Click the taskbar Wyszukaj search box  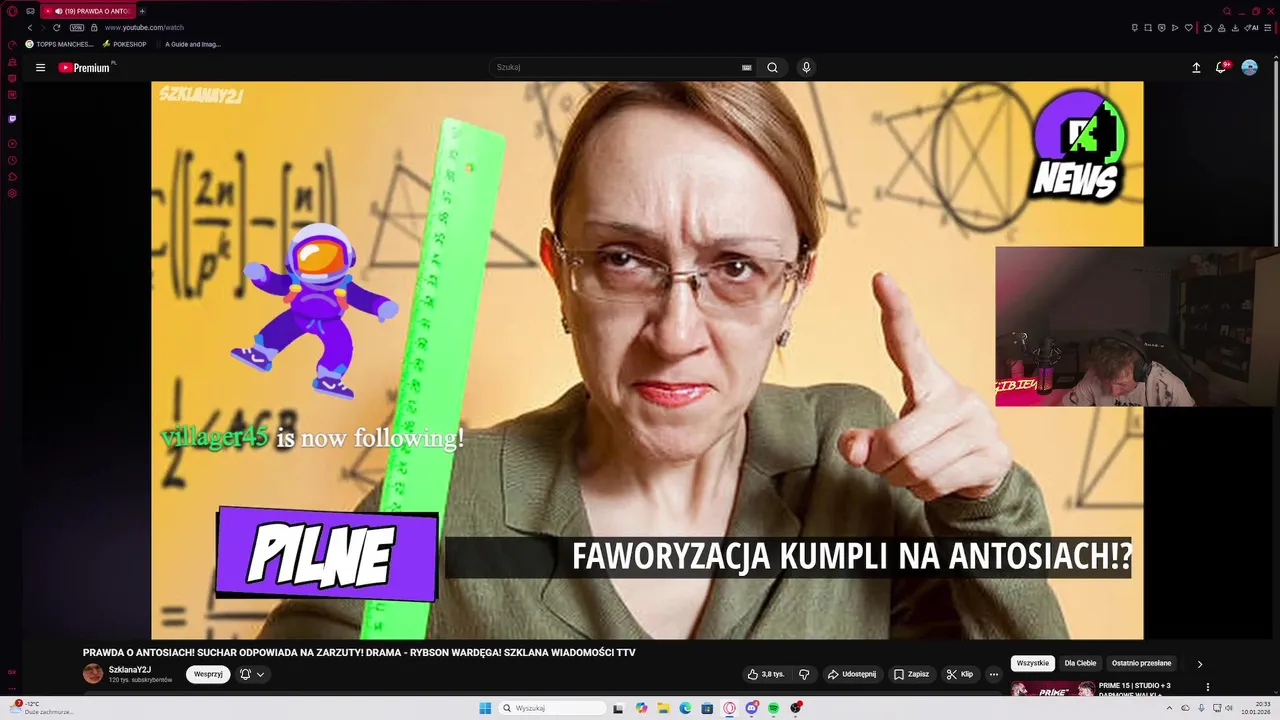pos(552,708)
